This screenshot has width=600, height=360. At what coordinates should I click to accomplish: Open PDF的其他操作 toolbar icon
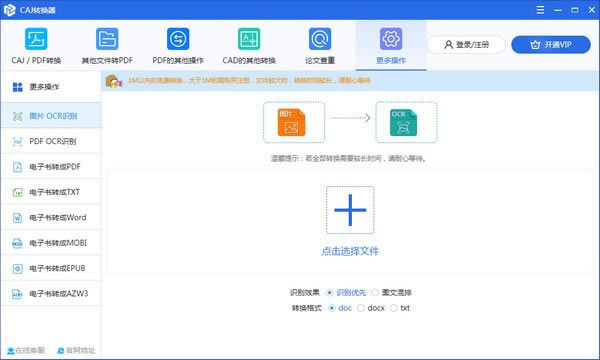click(x=178, y=39)
